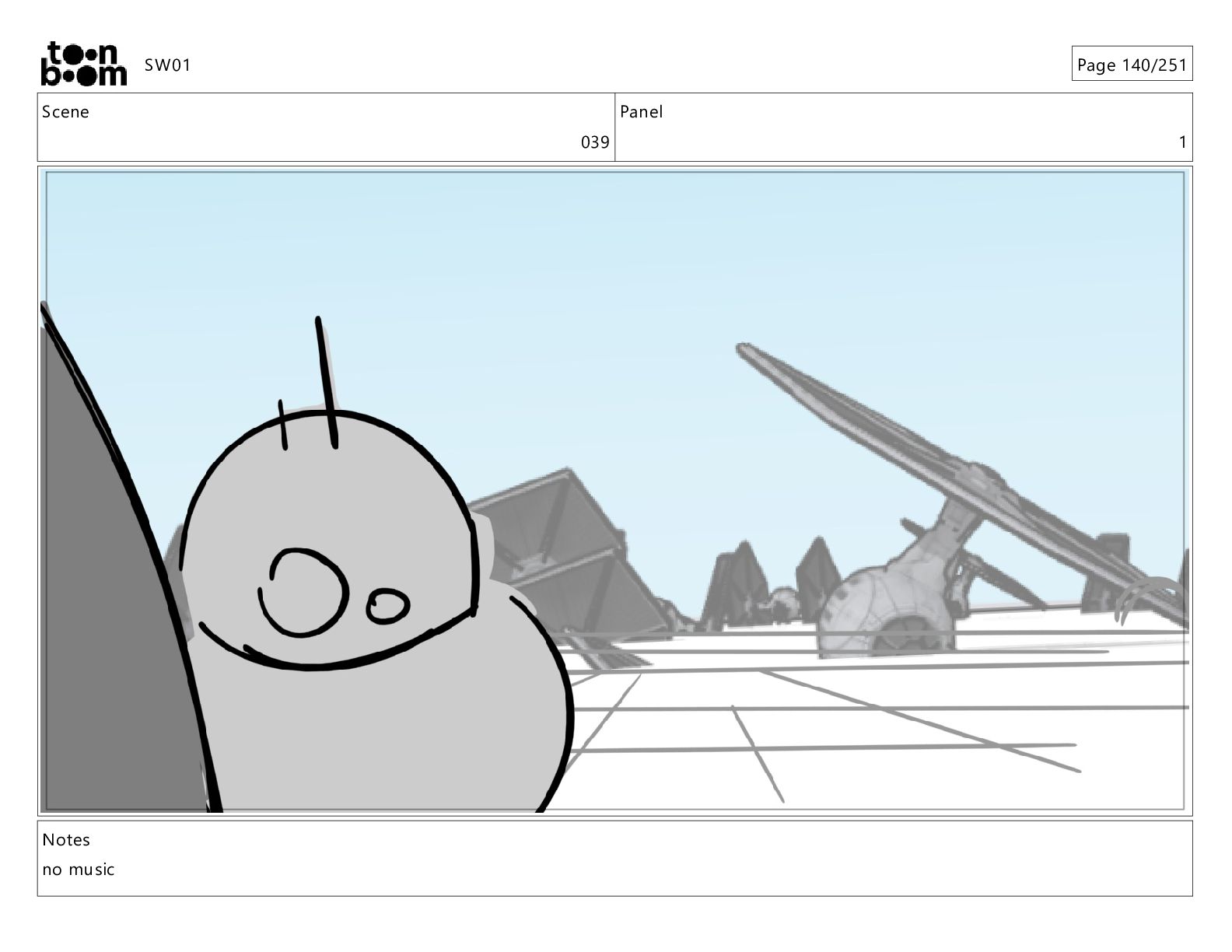The height and width of the screenshot is (952, 1232).
Task: Select the panel number 1
Action: tap(1183, 142)
